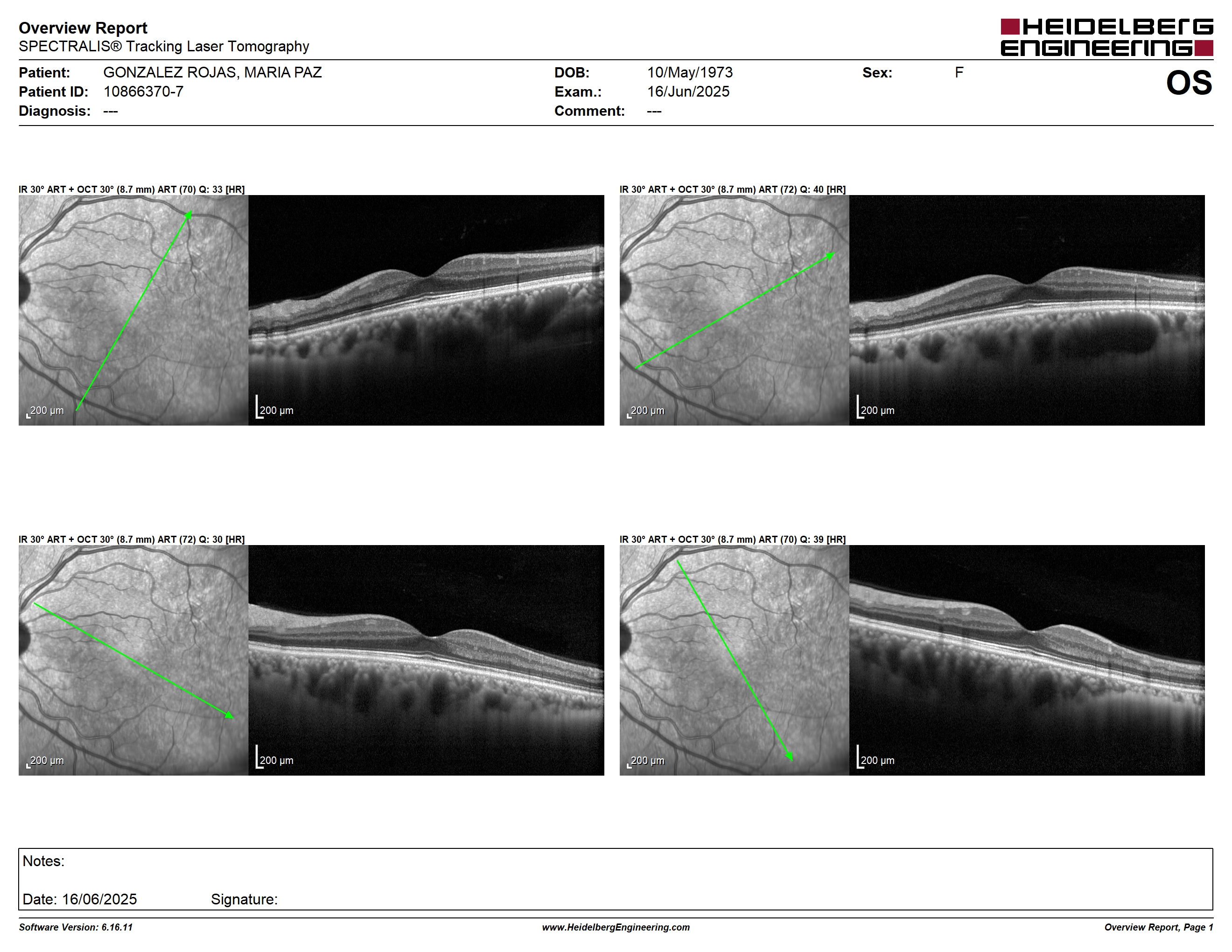Open the top-left infrared fundus image
Viewport: 1232px width, 952px height.
click(133, 310)
